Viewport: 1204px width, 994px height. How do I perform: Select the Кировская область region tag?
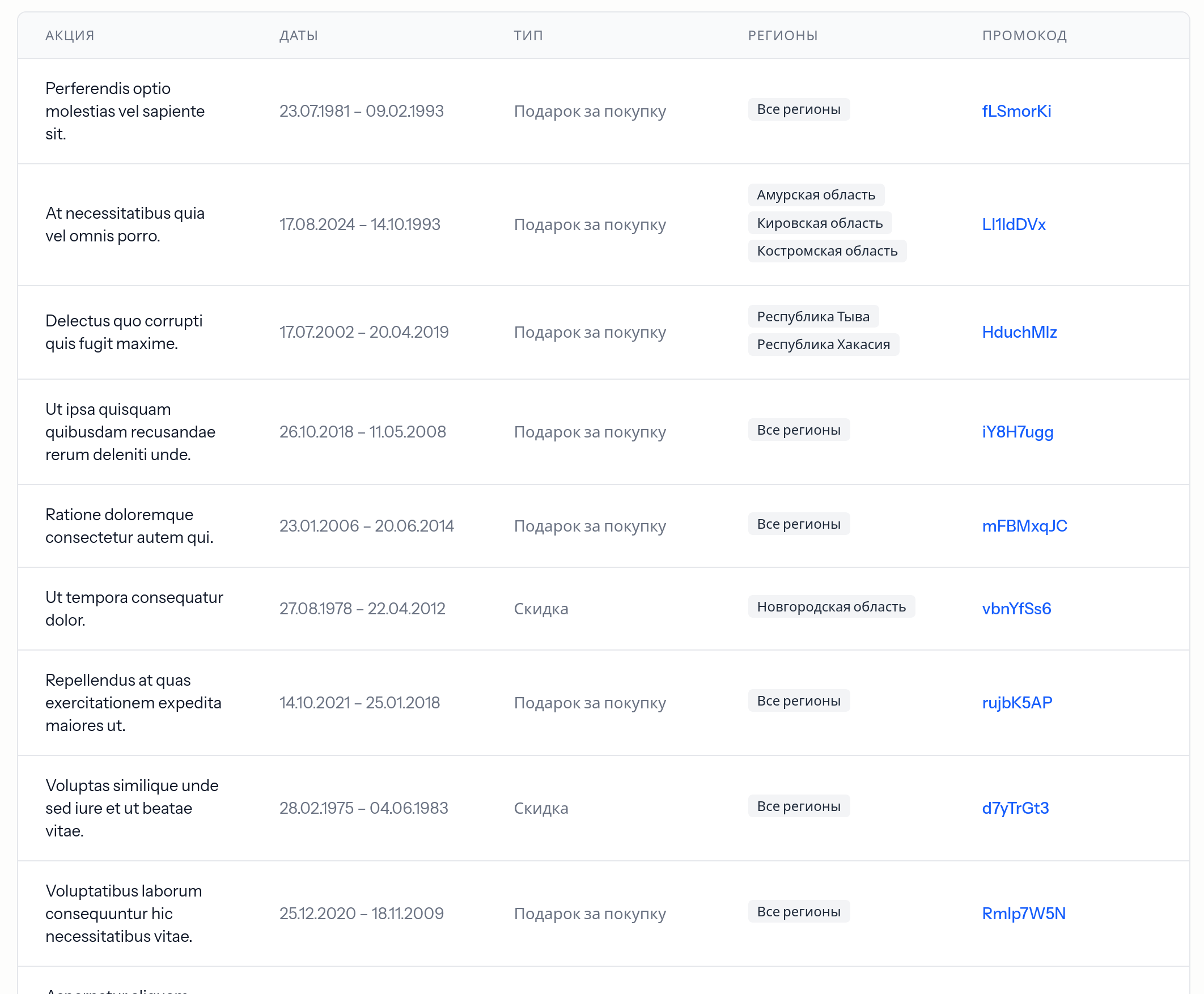point(820,223)
